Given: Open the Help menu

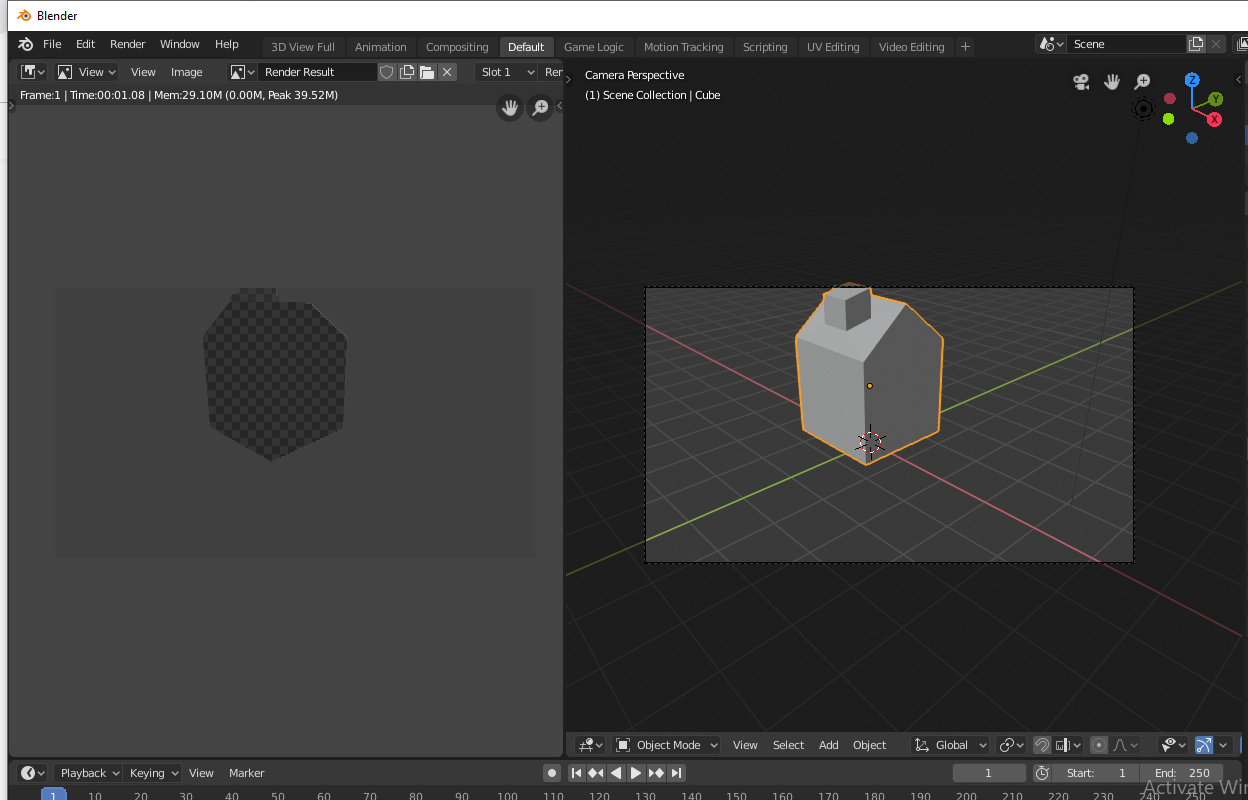Looking at the screenshot, I should point(227,44).
